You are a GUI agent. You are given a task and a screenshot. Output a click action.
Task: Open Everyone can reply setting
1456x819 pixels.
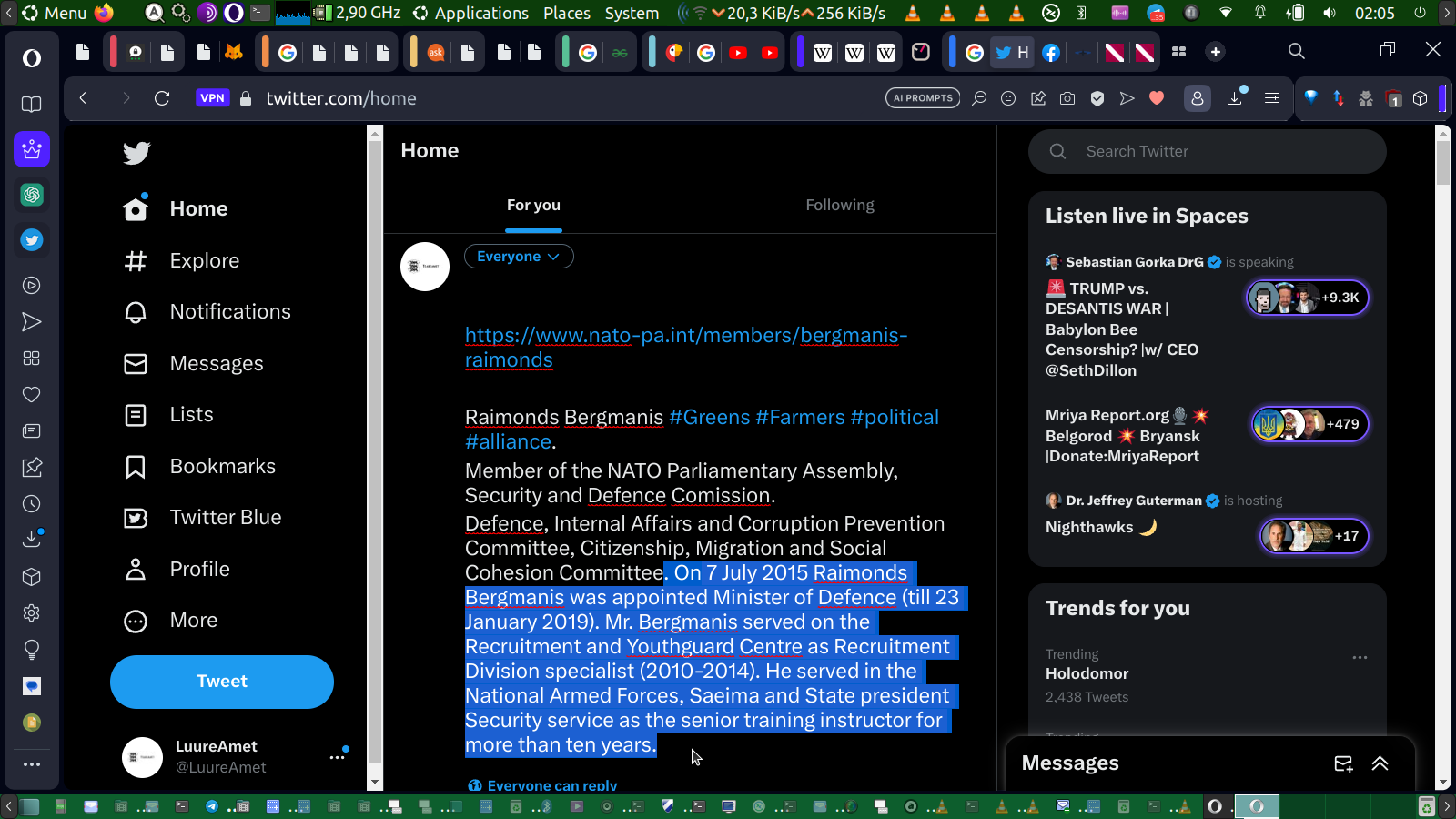(542, 785)
